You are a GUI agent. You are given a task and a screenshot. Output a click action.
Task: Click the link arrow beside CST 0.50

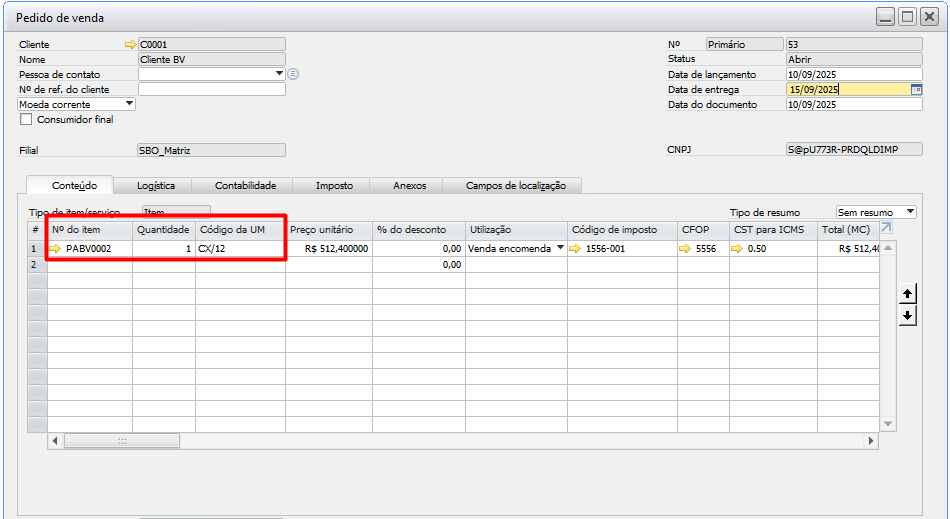(x=737, y=249)
